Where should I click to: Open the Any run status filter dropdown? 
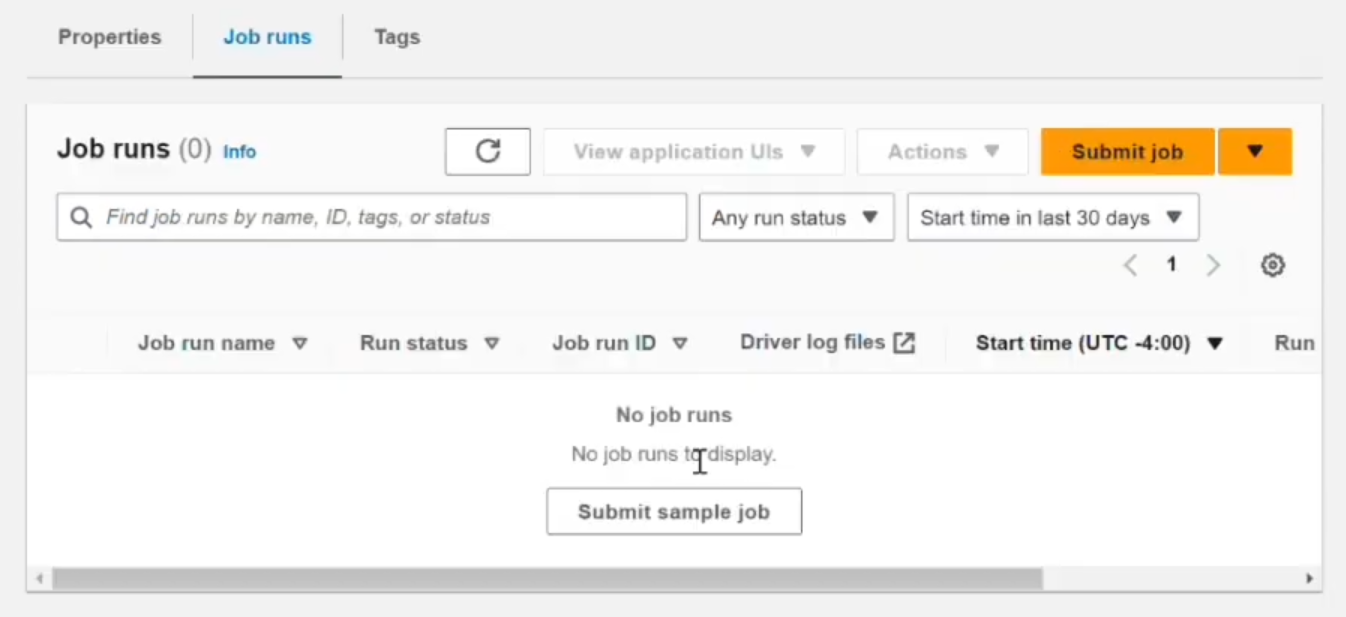pyautogui.click(x=795, y=217)
